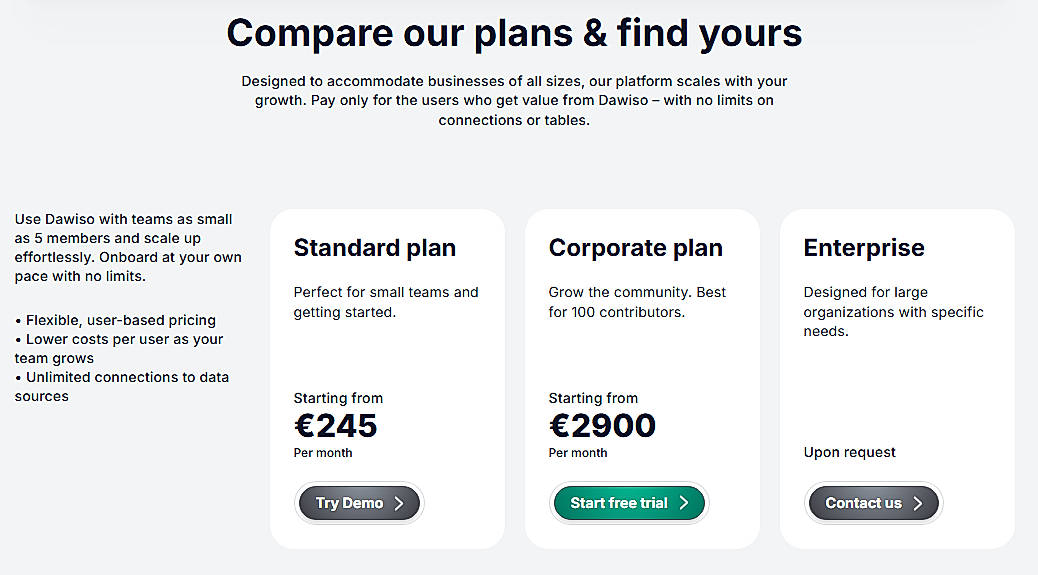This screenshot has width=1038, height=575.
Task: Click the 'Grow the community' description
Action: pyautogui.click(x=637, y=302)
